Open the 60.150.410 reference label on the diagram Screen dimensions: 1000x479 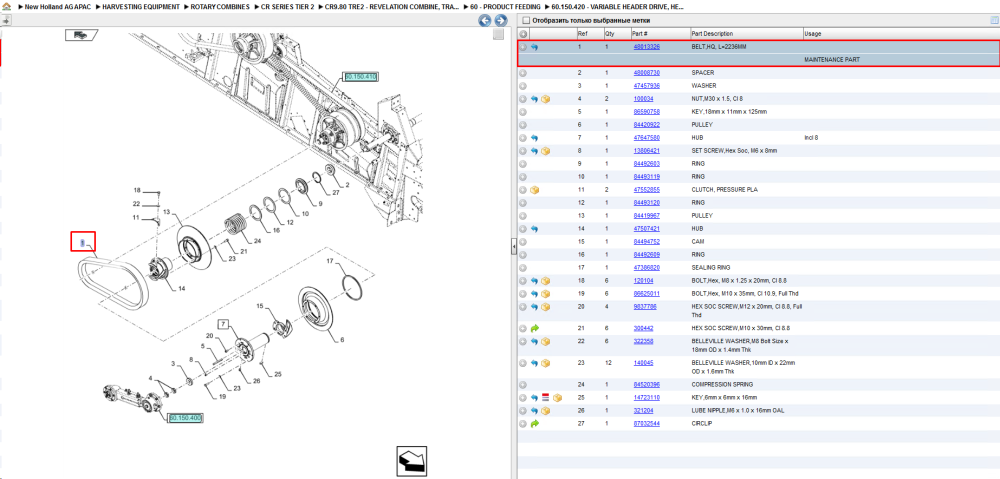coord(360,77)
